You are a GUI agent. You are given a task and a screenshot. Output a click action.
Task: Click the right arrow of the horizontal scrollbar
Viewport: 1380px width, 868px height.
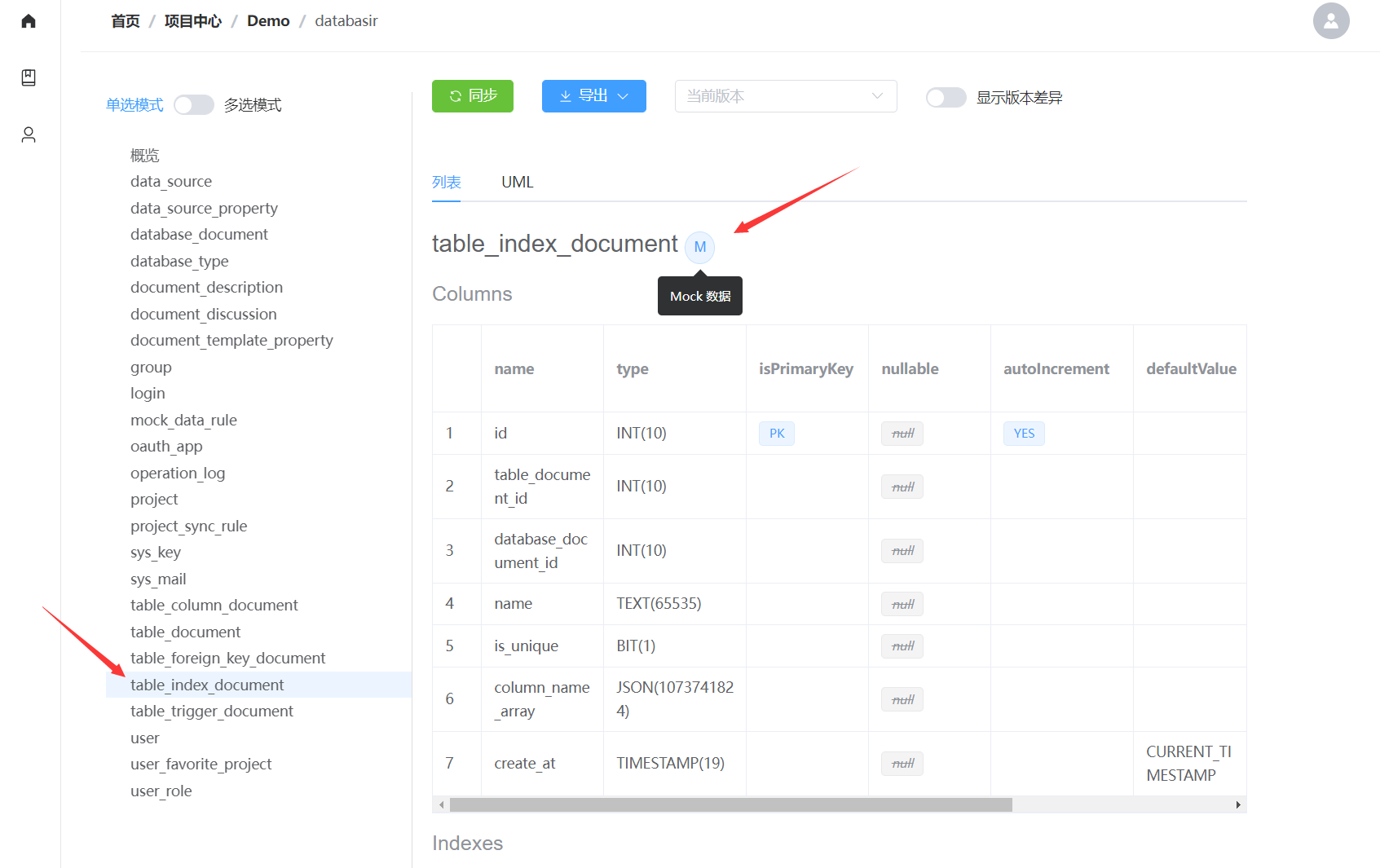coord(1237,805)
